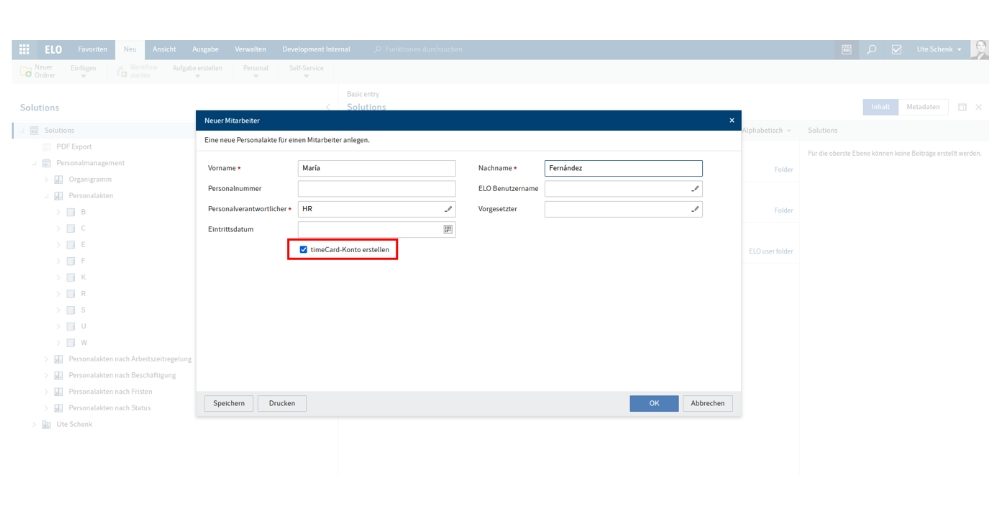Switch to the Favoriten ribbon tab
This screenshot has width=1000, height=515.
click(x=92, y=49)
